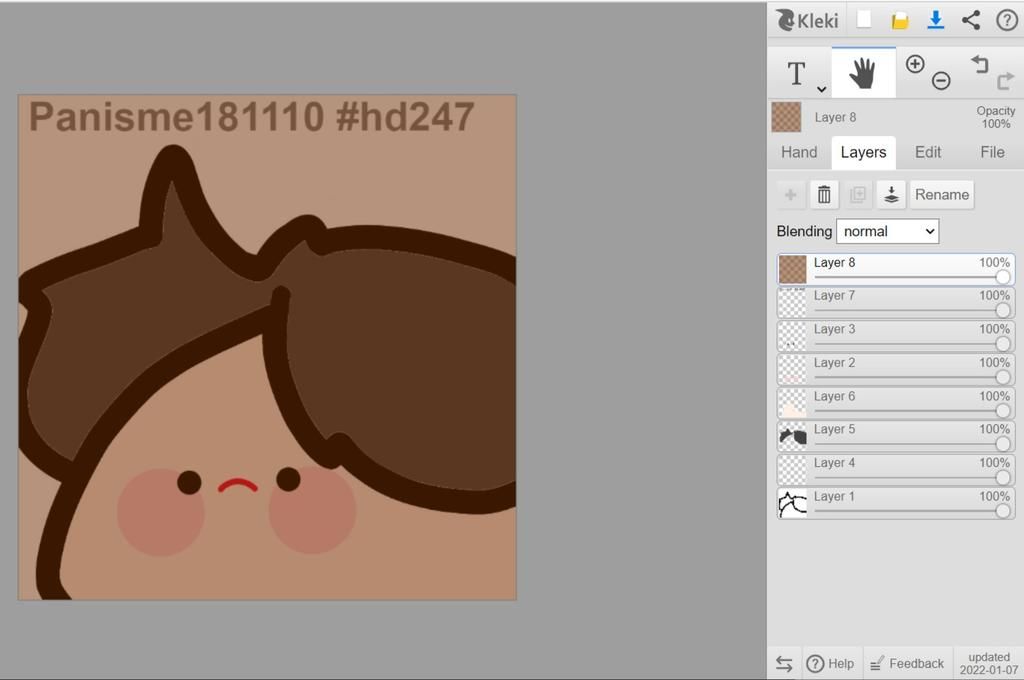Click Layer 8 opacity slider handle
Viewport: 1024px width, 680px height.
(1003, 277)
